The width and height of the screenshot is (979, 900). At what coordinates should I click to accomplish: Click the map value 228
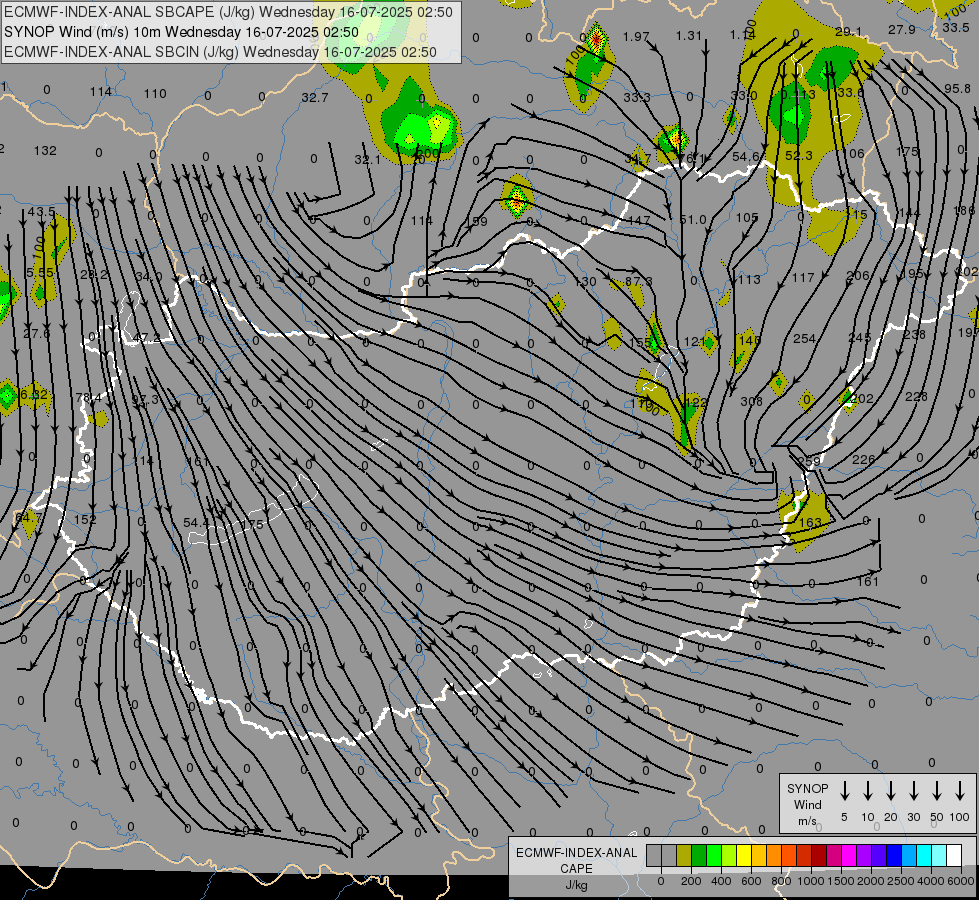coord(916,397)
